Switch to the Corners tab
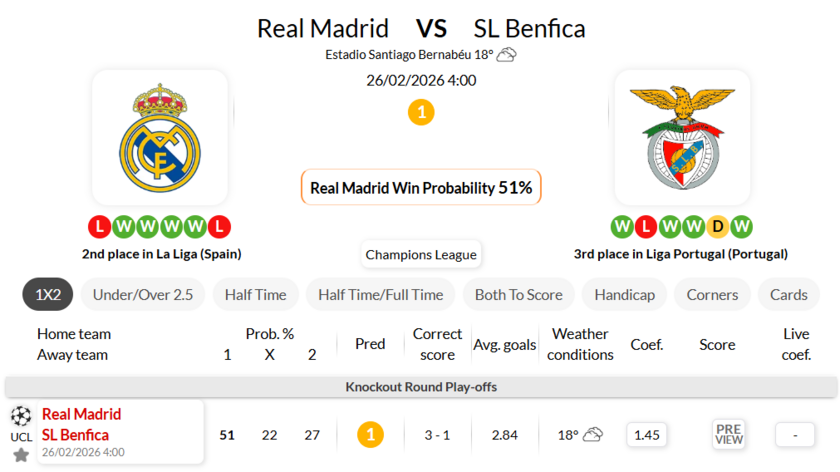840x472 pixels. click(x=712, y=295)
